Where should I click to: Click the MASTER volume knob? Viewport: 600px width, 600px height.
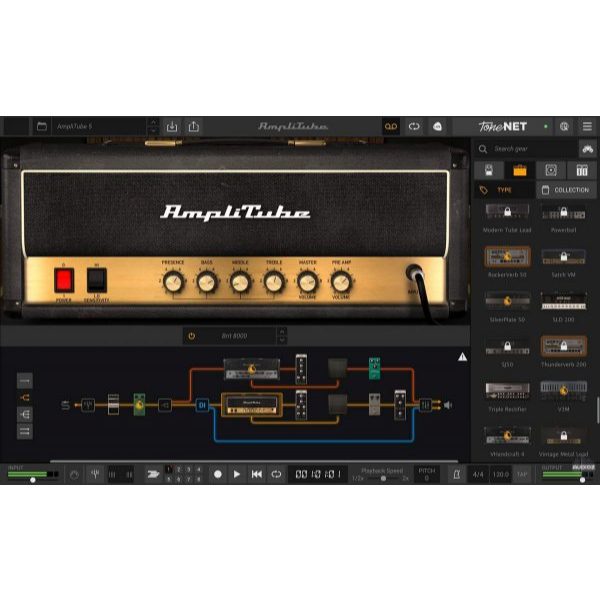(307, 282)
